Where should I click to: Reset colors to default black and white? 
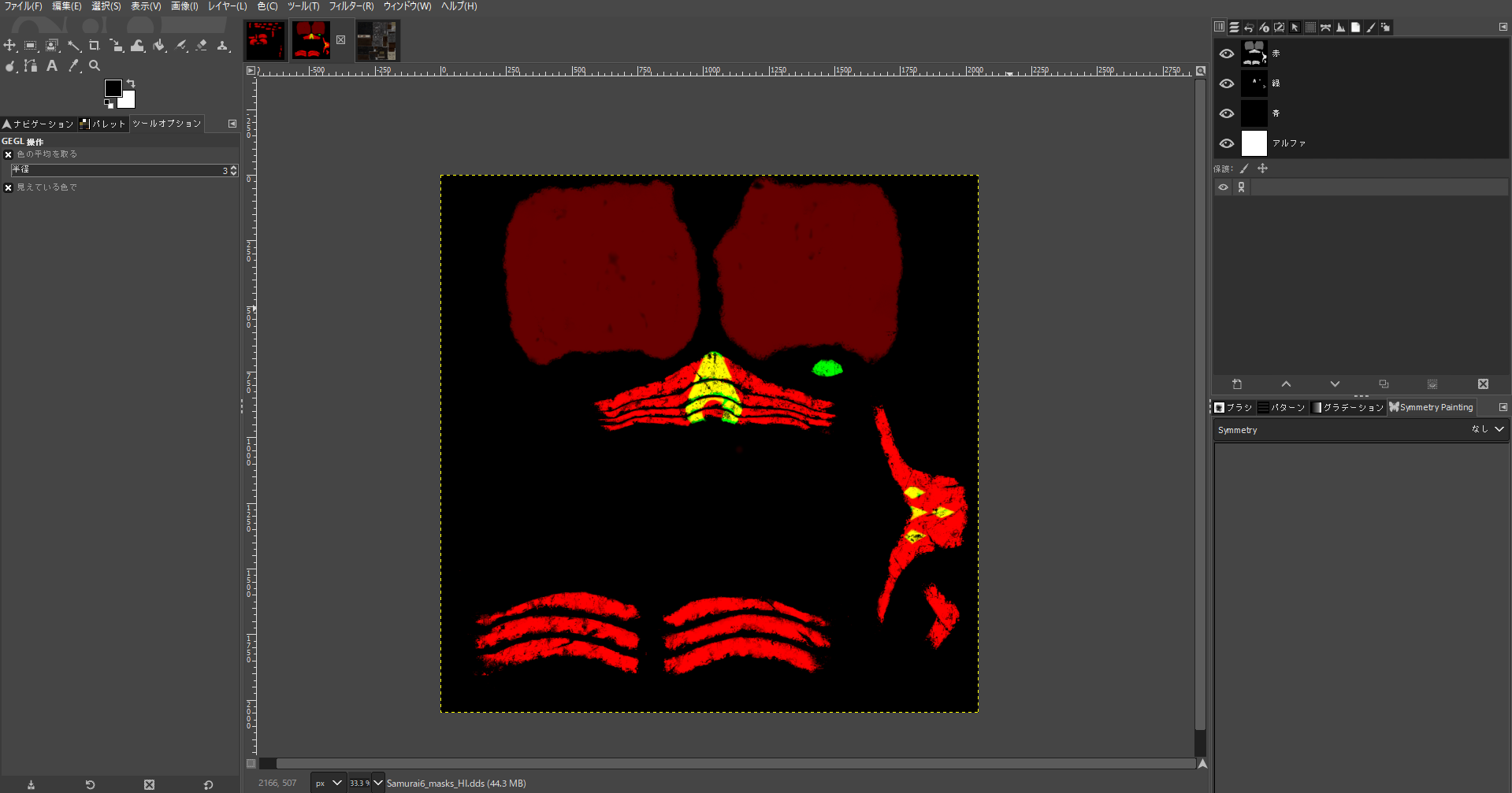pyautogui.click(x=109, y=103)
